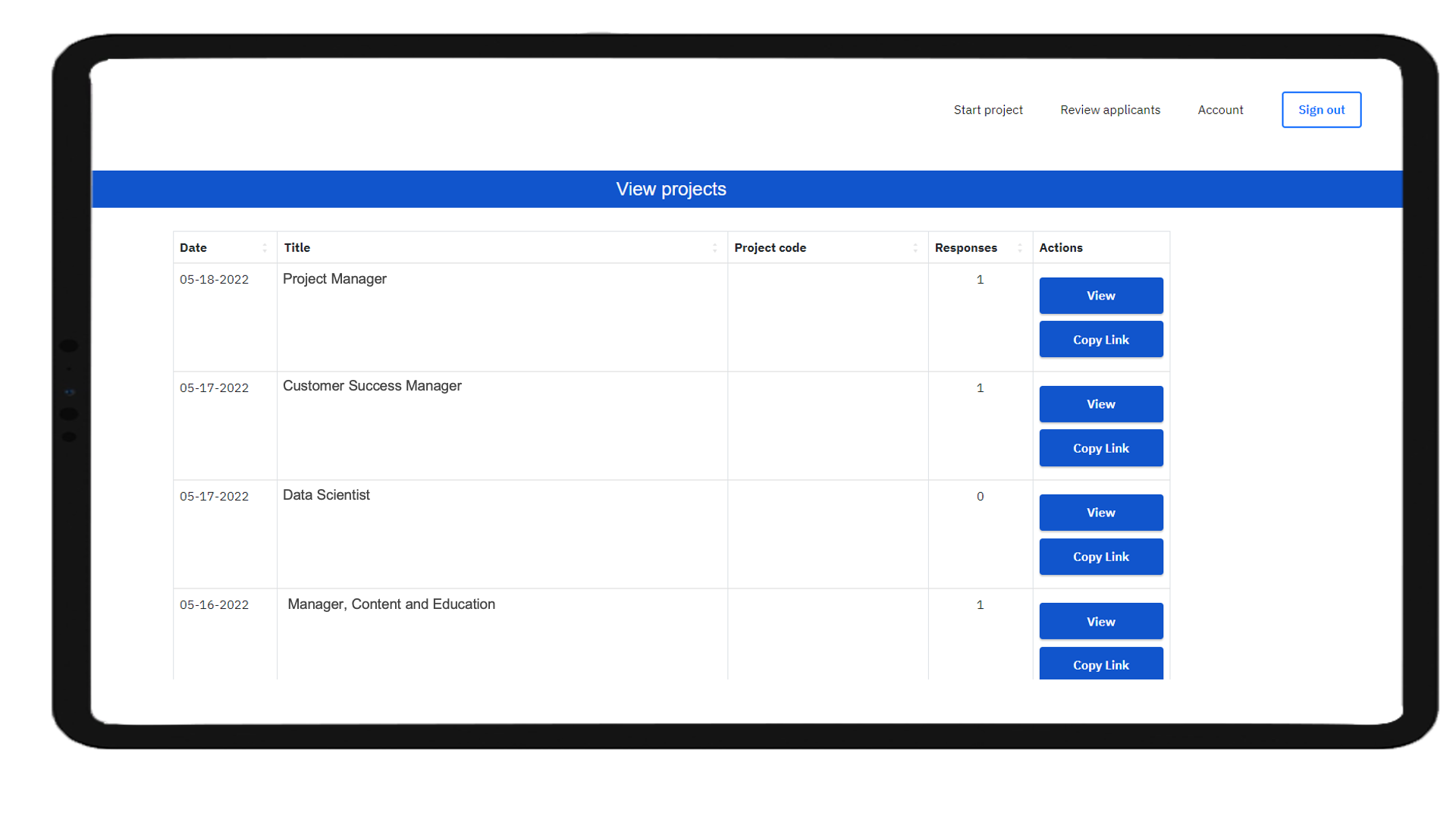Select Manager, Content and Education title
This screenshot has height=819, width=1456.
(x=391, y=604)
